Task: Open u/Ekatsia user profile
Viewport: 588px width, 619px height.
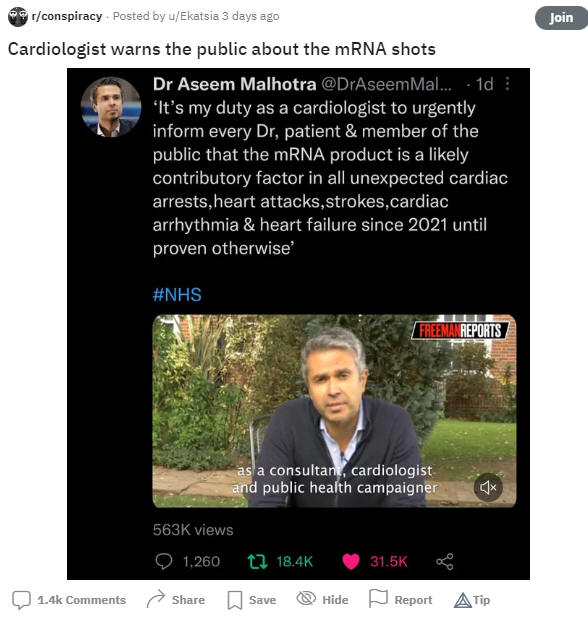Action: click(193, 16)
